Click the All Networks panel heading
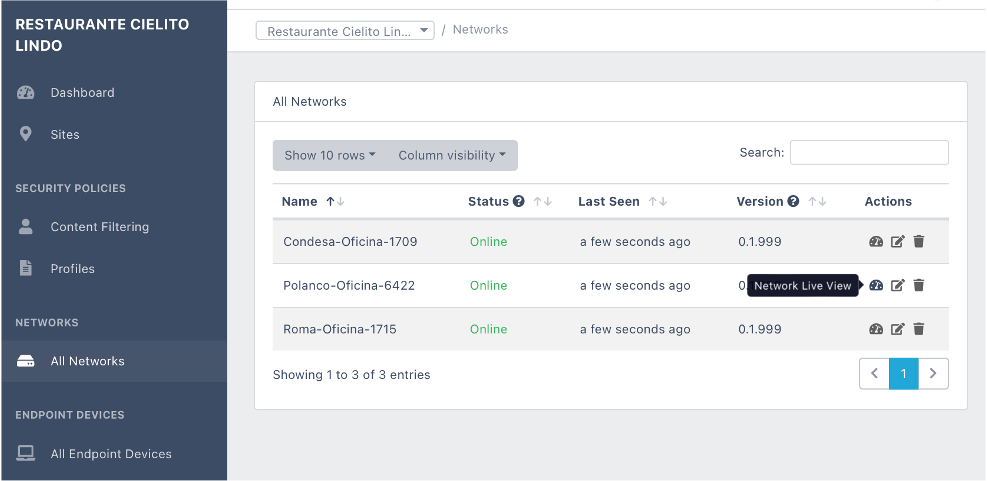This screenshot has width=987, height=481. pos(310,101)
